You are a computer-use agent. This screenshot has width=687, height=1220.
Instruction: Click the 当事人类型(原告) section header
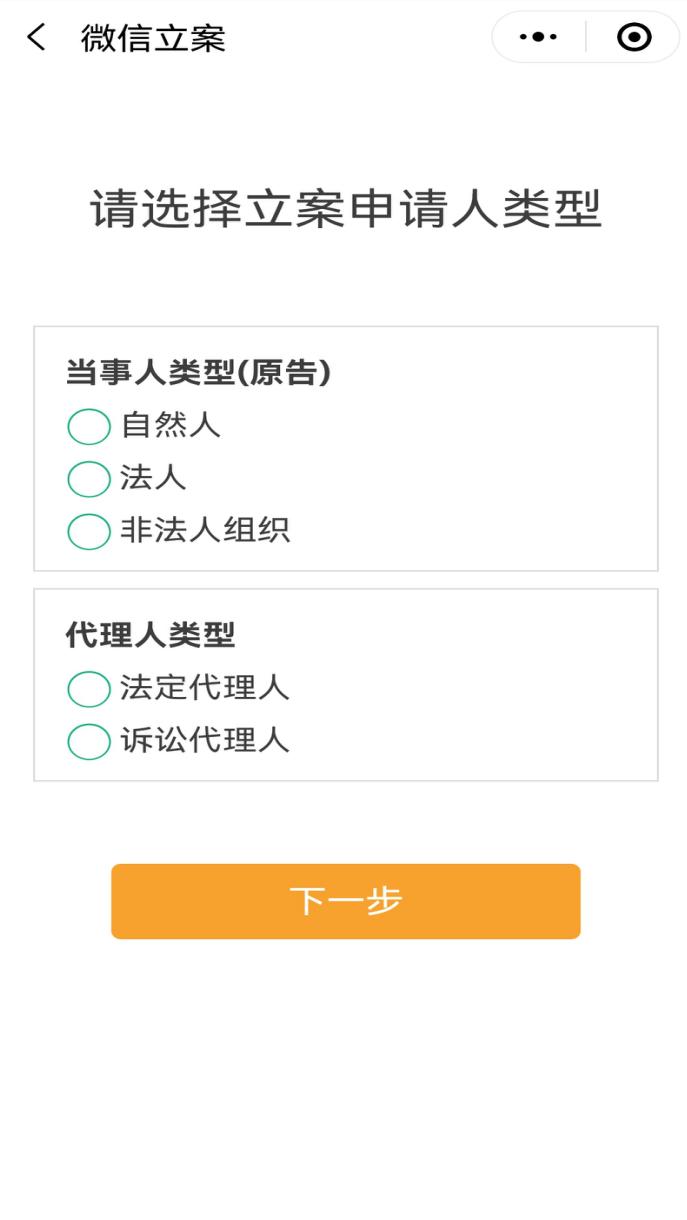point(198,372)
